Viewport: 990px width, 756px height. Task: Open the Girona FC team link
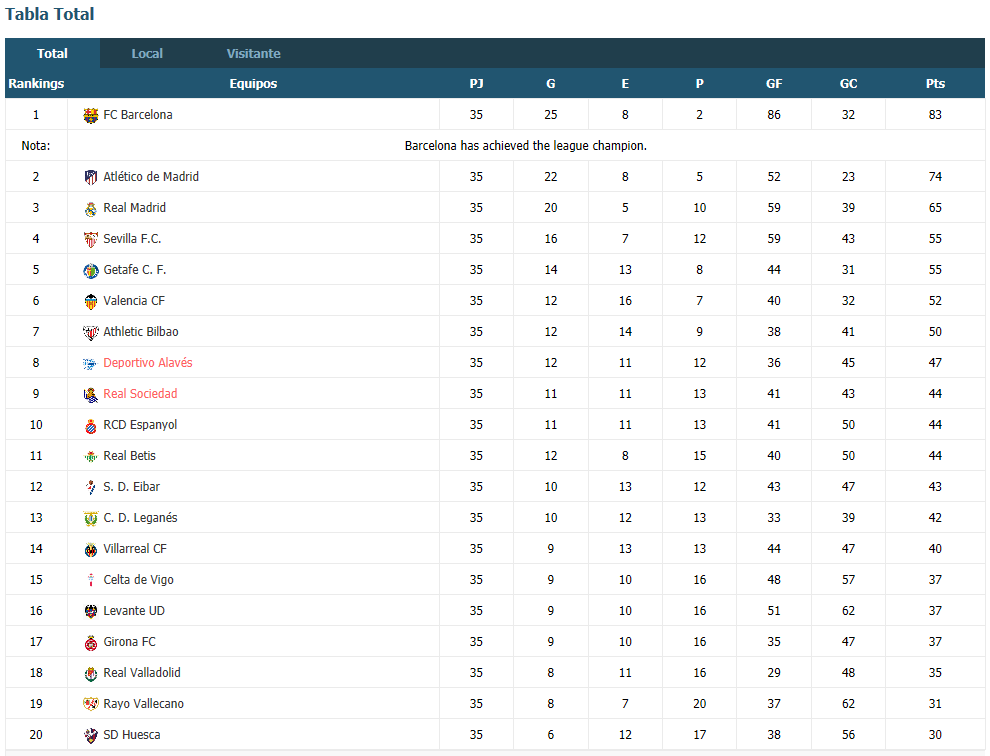129,641
